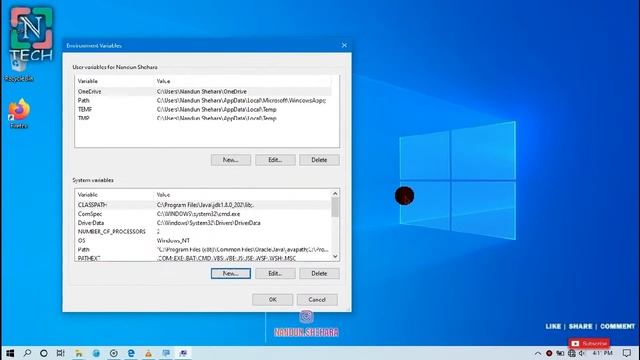Click the System variables scrollbar thumb

pyautogui.click(x=335, y=207)
